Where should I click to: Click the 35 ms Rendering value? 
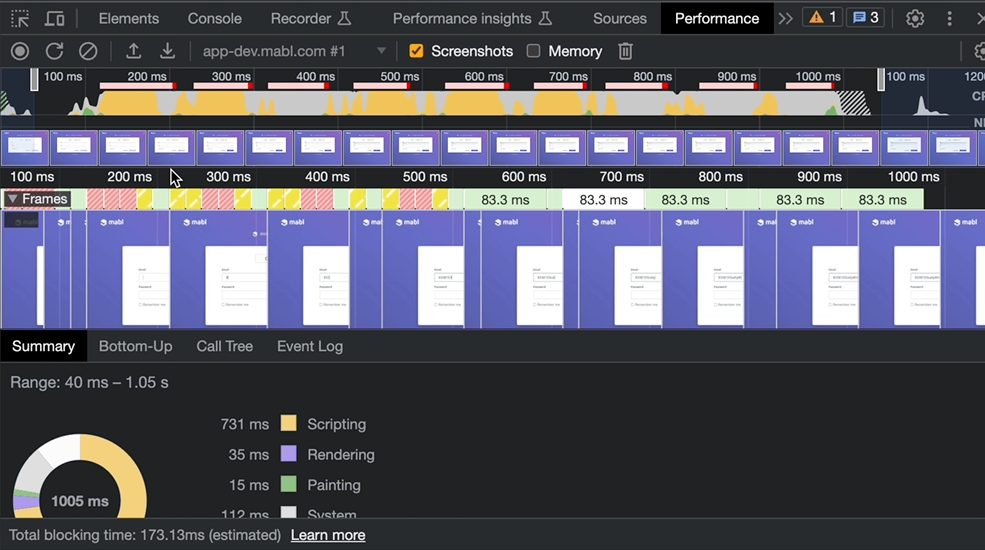point(249,455)
